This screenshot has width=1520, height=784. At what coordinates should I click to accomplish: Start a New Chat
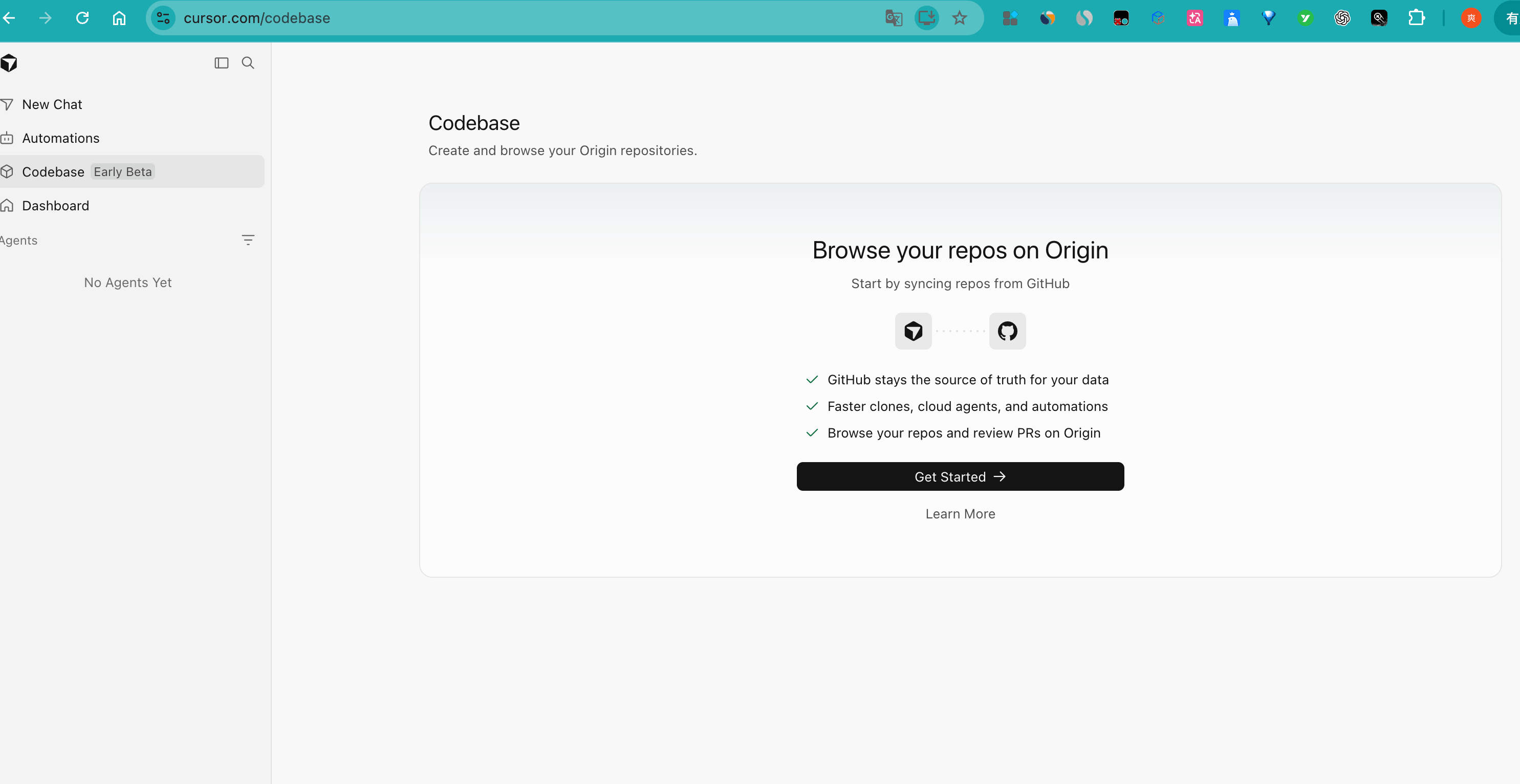(x=52, y=104)
